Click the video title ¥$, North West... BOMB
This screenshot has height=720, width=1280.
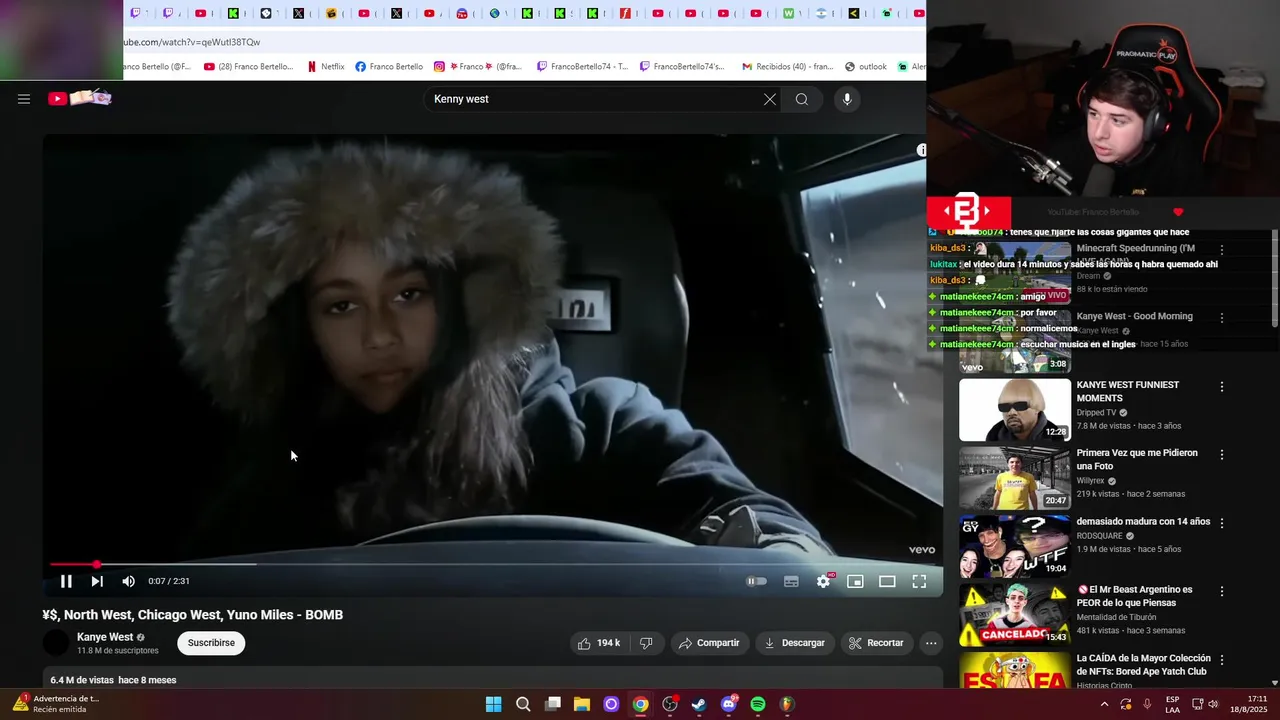(x=193, y=615)
